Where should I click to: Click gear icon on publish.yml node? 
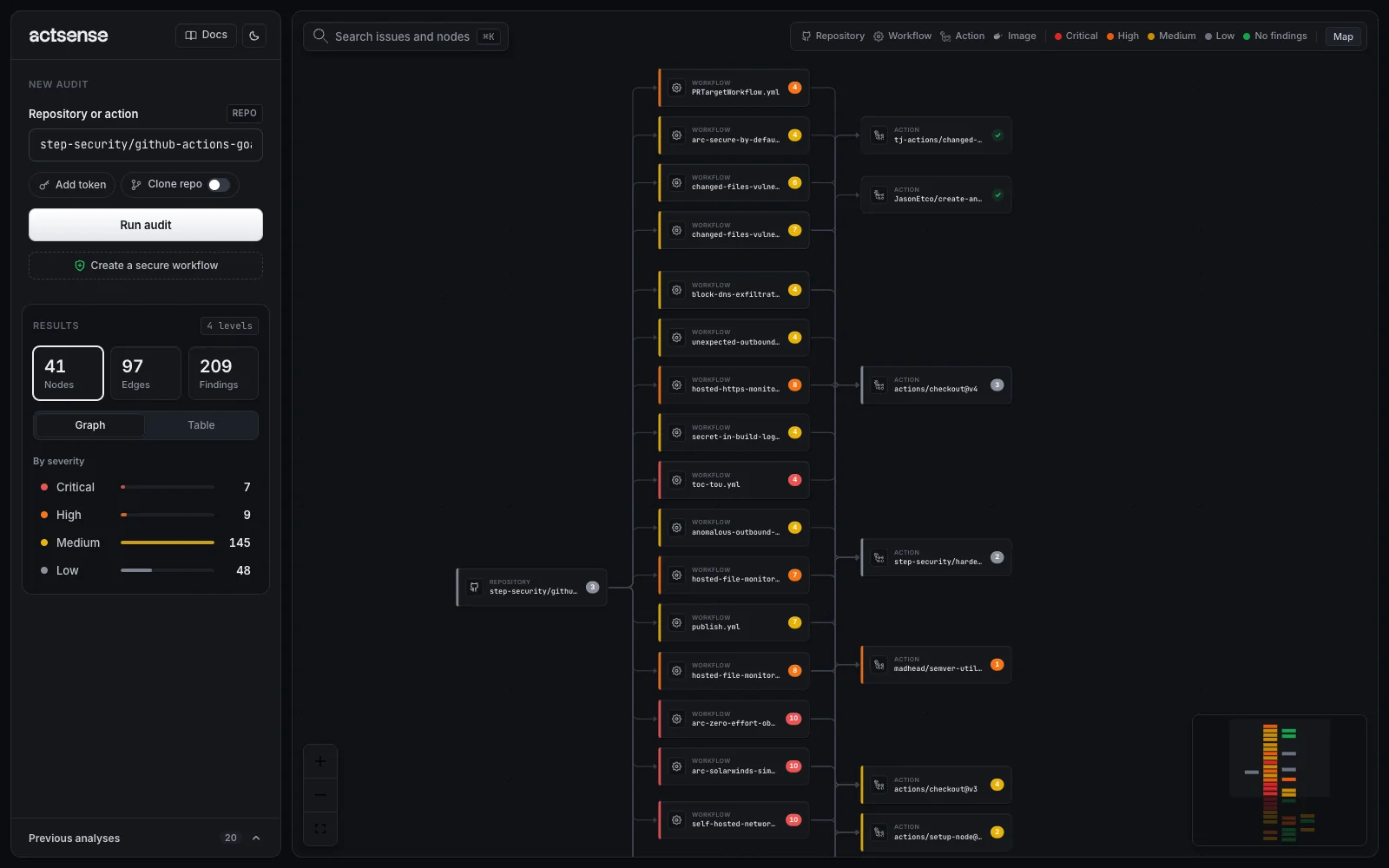(677, 622)
